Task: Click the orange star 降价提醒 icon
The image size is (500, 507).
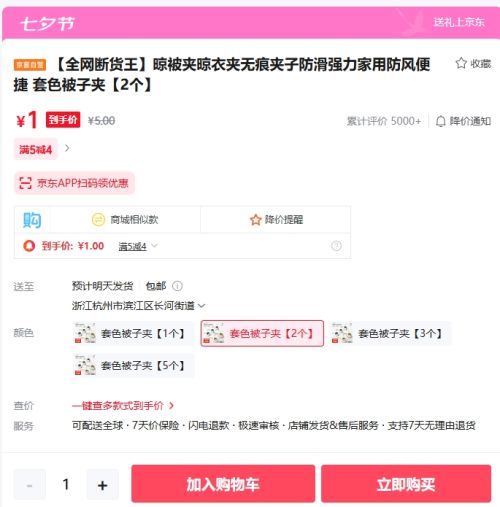Action: 255,220
